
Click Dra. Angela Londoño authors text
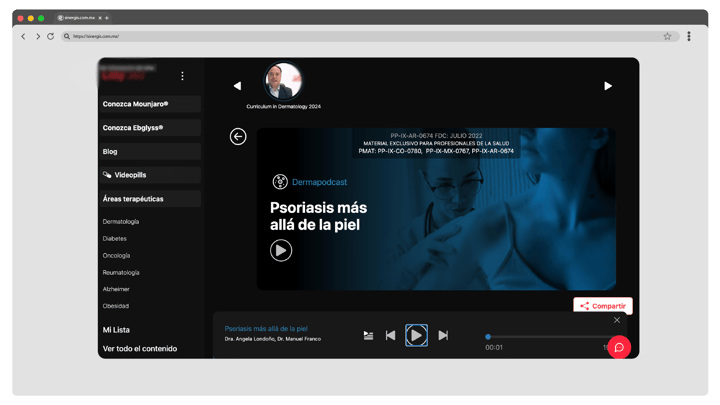tap(273, 339)
